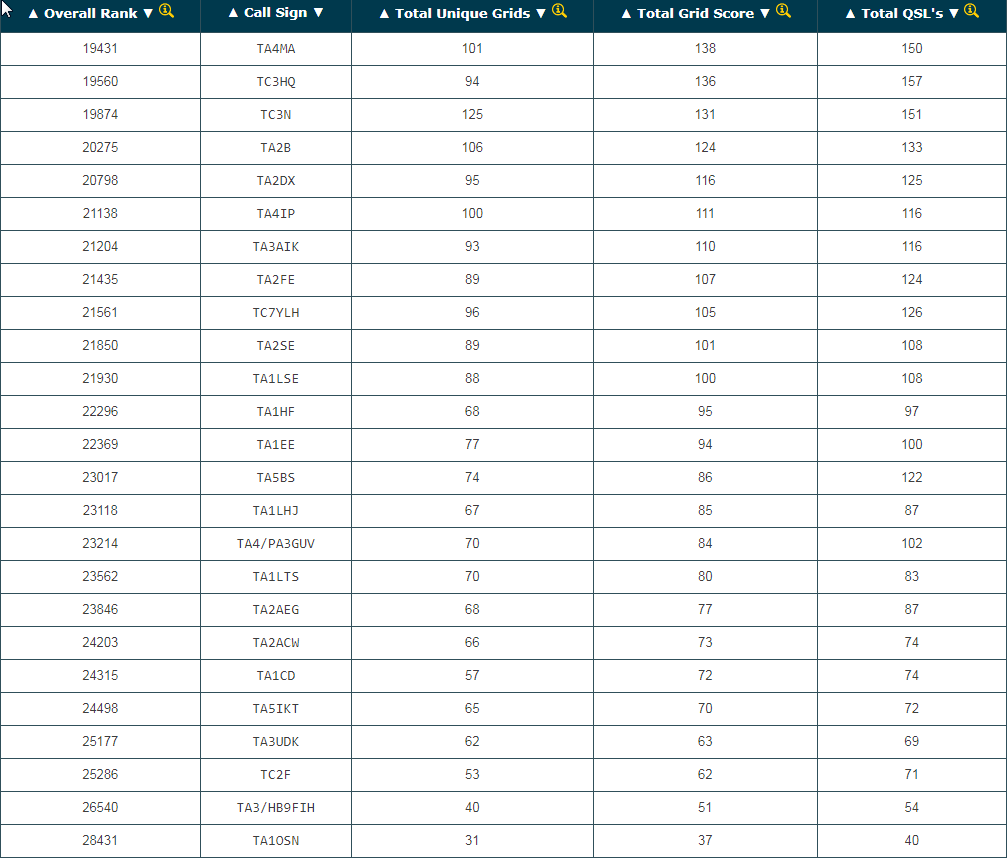
Task: Open Total Unique Grids info magnifier icon
Action: (x=559, y=11)
